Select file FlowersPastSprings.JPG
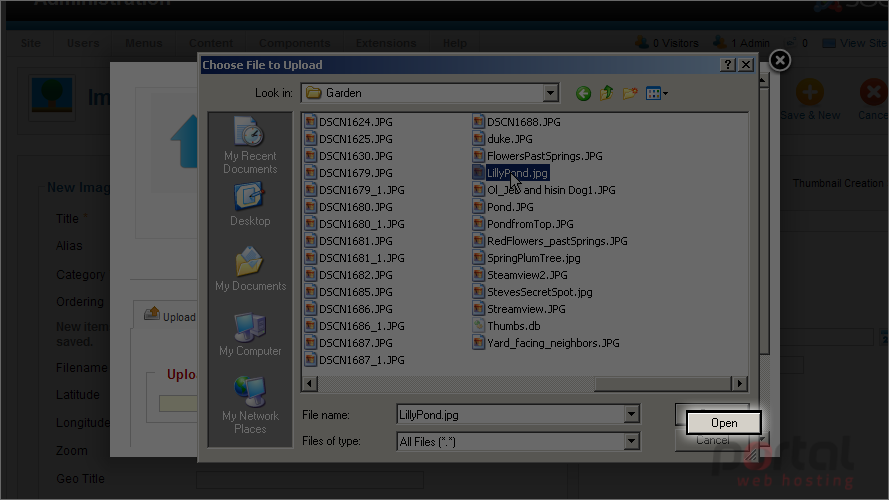Viewport: 889px width, 500px height. pos(537,156)
